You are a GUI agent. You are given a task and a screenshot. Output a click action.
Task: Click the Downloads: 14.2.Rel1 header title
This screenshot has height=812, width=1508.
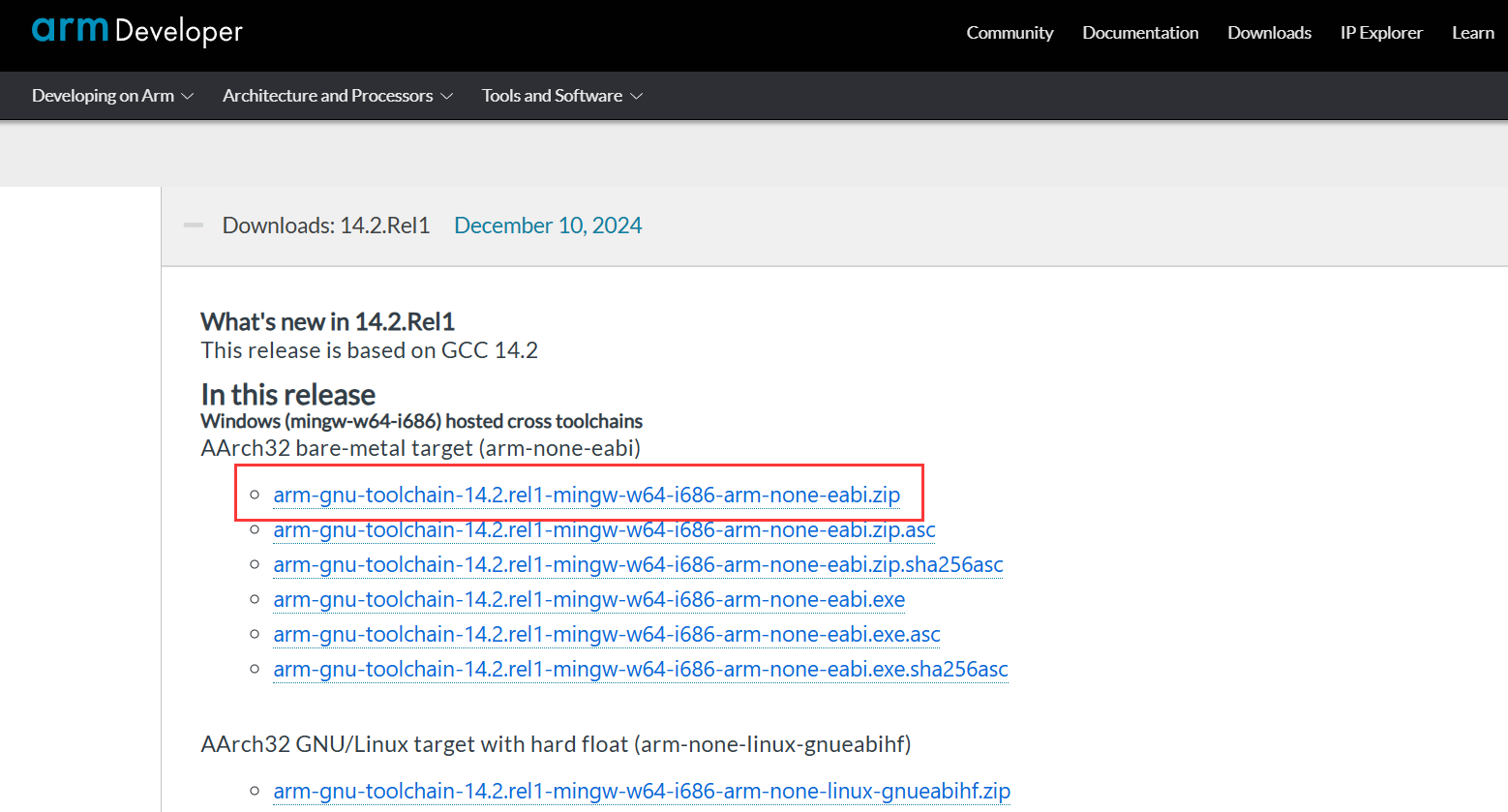pos(326,226)
